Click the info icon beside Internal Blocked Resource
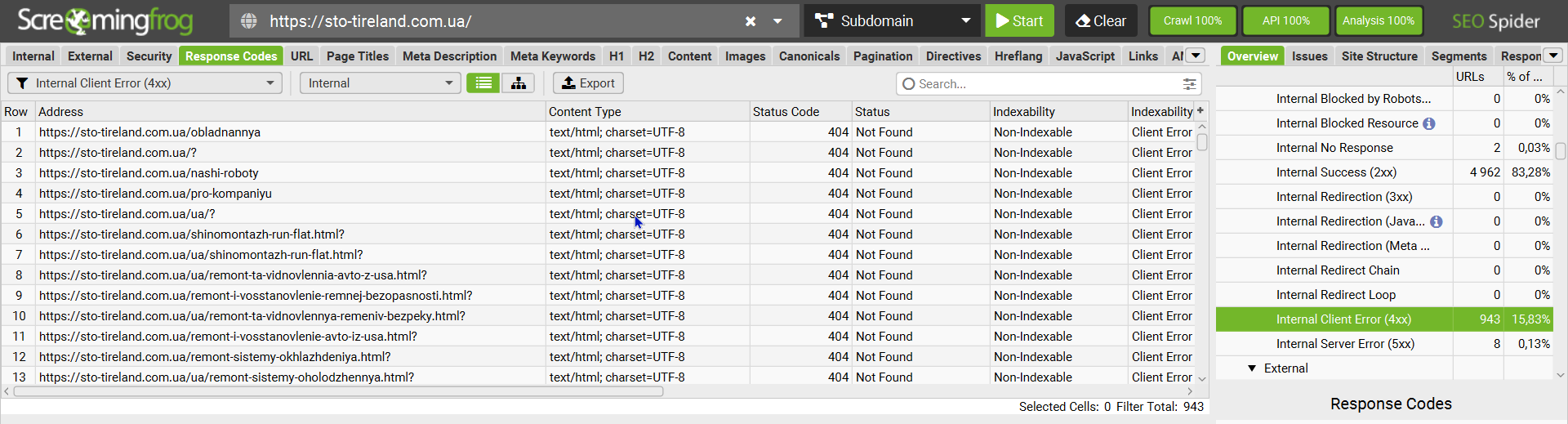The width and height of the screenshot is (1568, 424). click(x=1429, y=123)
